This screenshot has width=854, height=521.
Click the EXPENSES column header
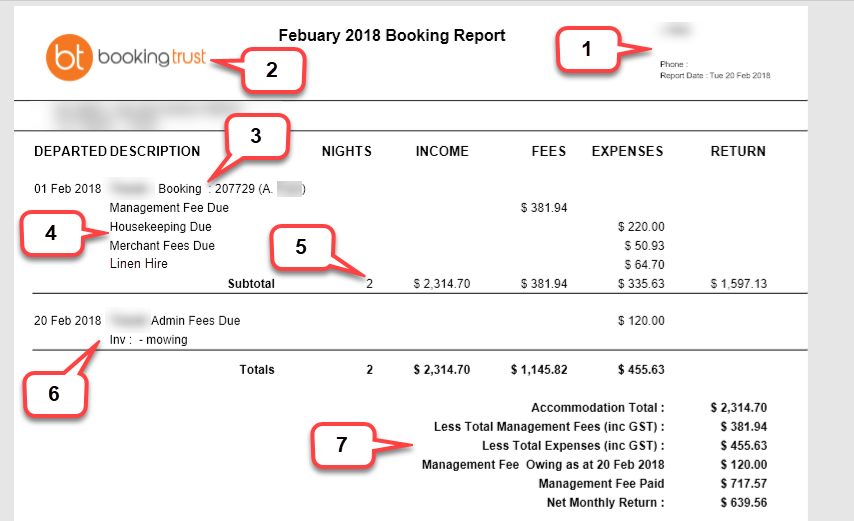click(627, 152)
